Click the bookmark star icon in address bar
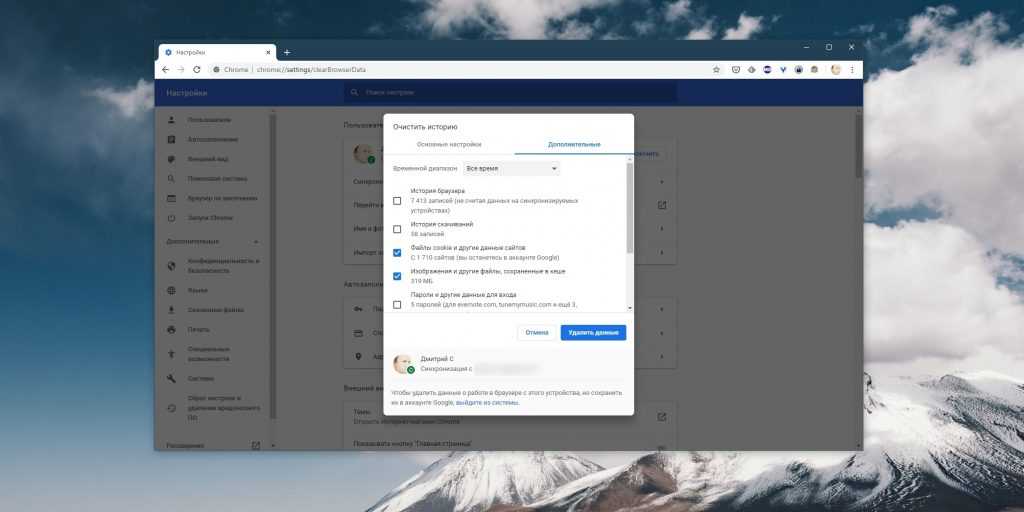 [716, 70]
